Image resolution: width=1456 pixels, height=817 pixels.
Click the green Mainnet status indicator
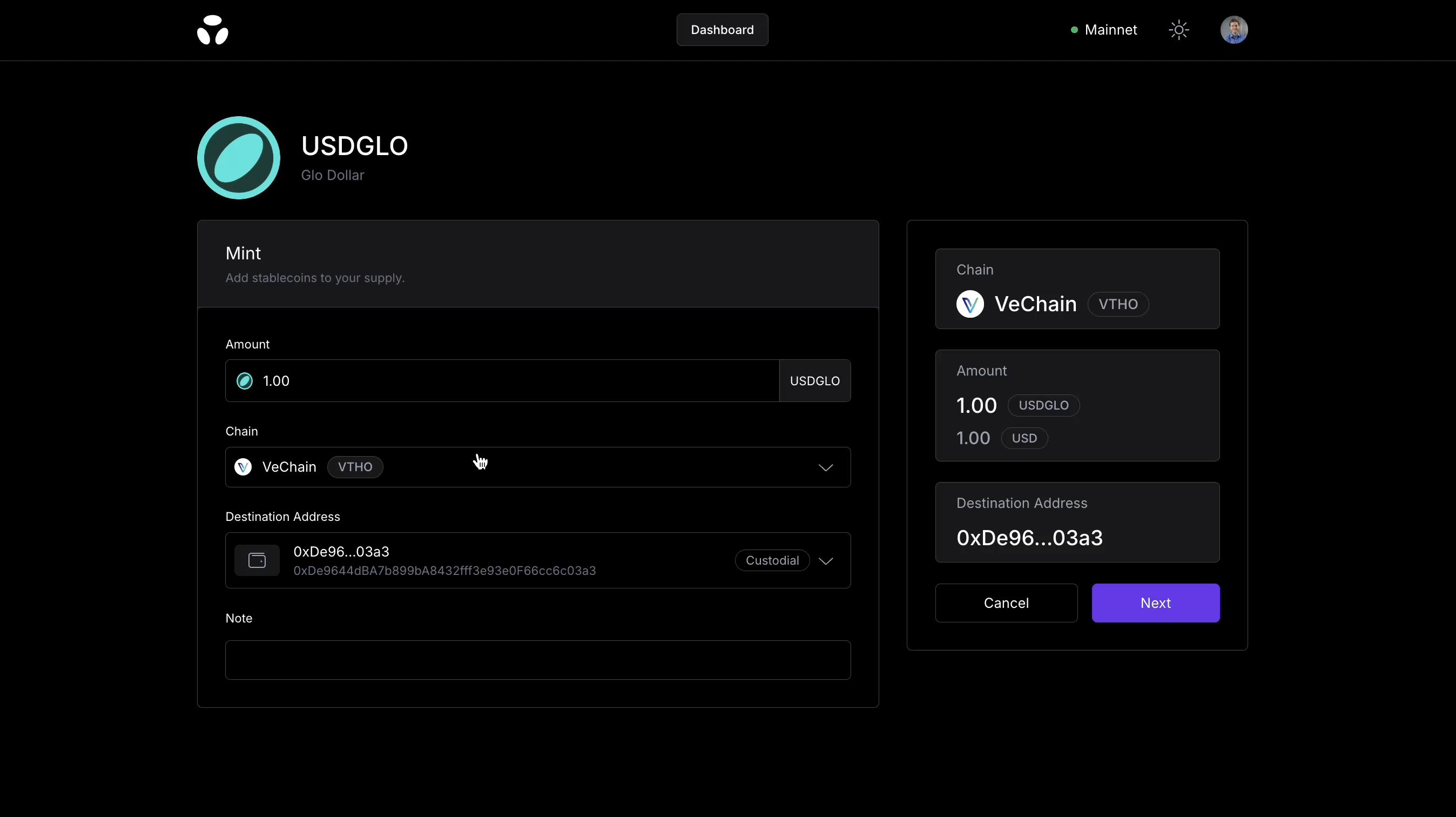pyautogui.click(x=1074, y=30)
